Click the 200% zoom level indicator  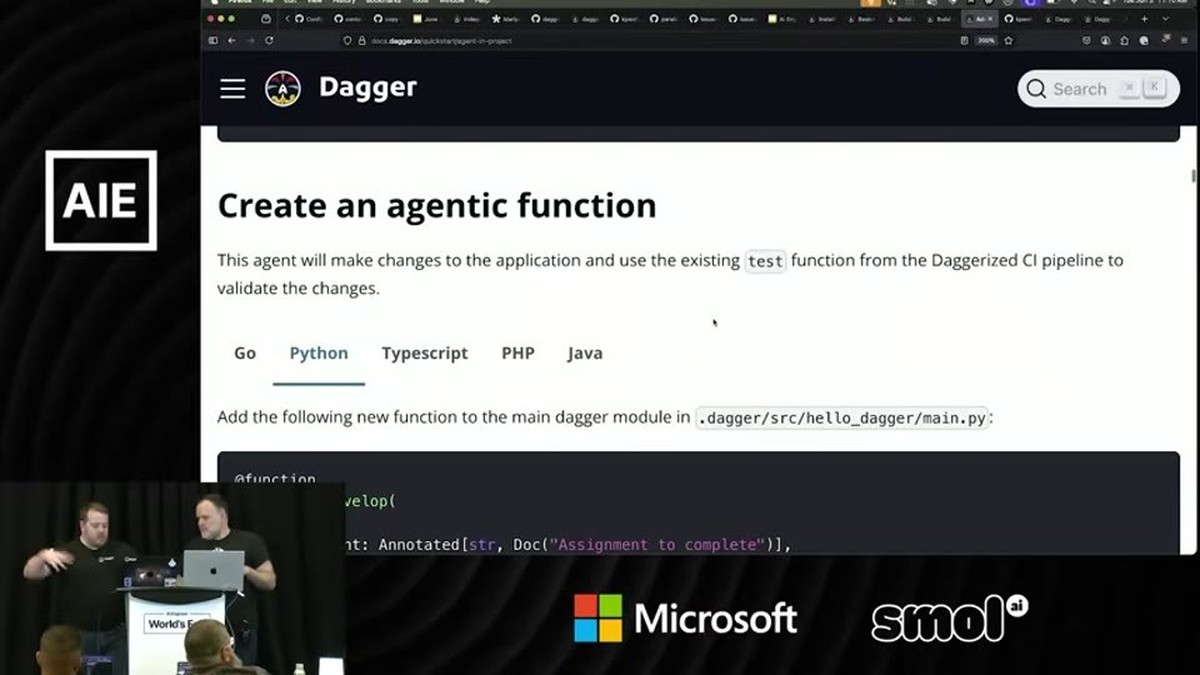coord(986,41)
